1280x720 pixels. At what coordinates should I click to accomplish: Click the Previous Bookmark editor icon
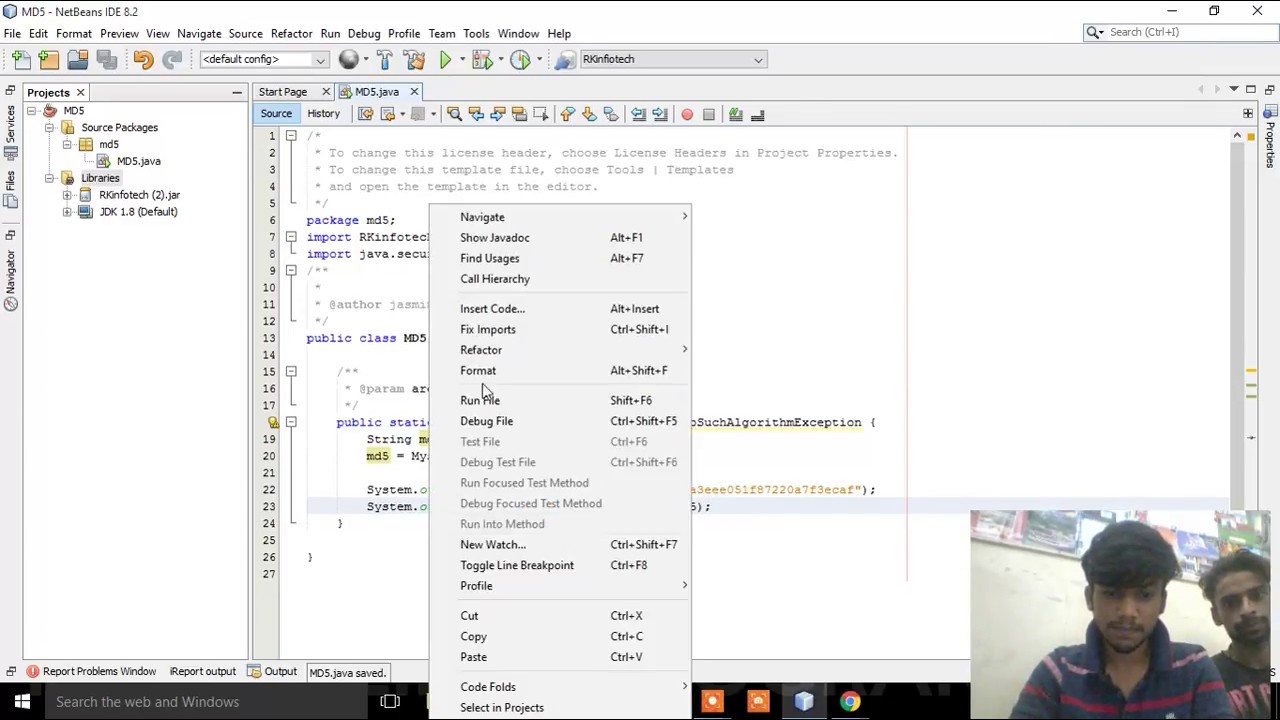(567, 114)
